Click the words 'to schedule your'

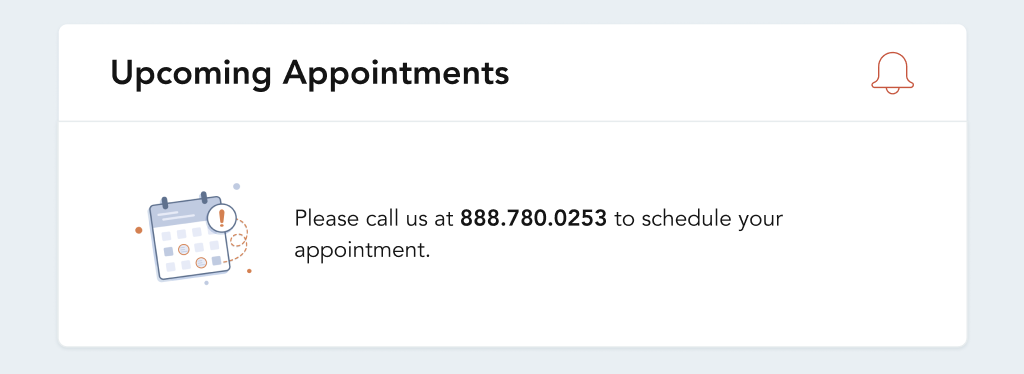698,220
